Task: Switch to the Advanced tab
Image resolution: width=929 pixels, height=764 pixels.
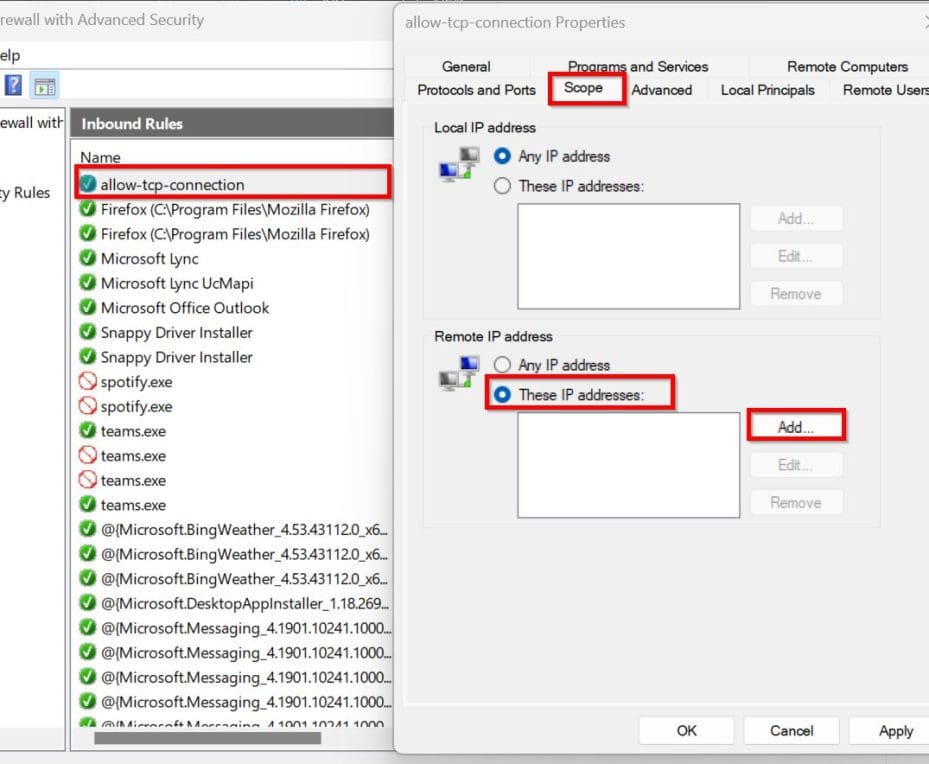Action: [662, 89]
